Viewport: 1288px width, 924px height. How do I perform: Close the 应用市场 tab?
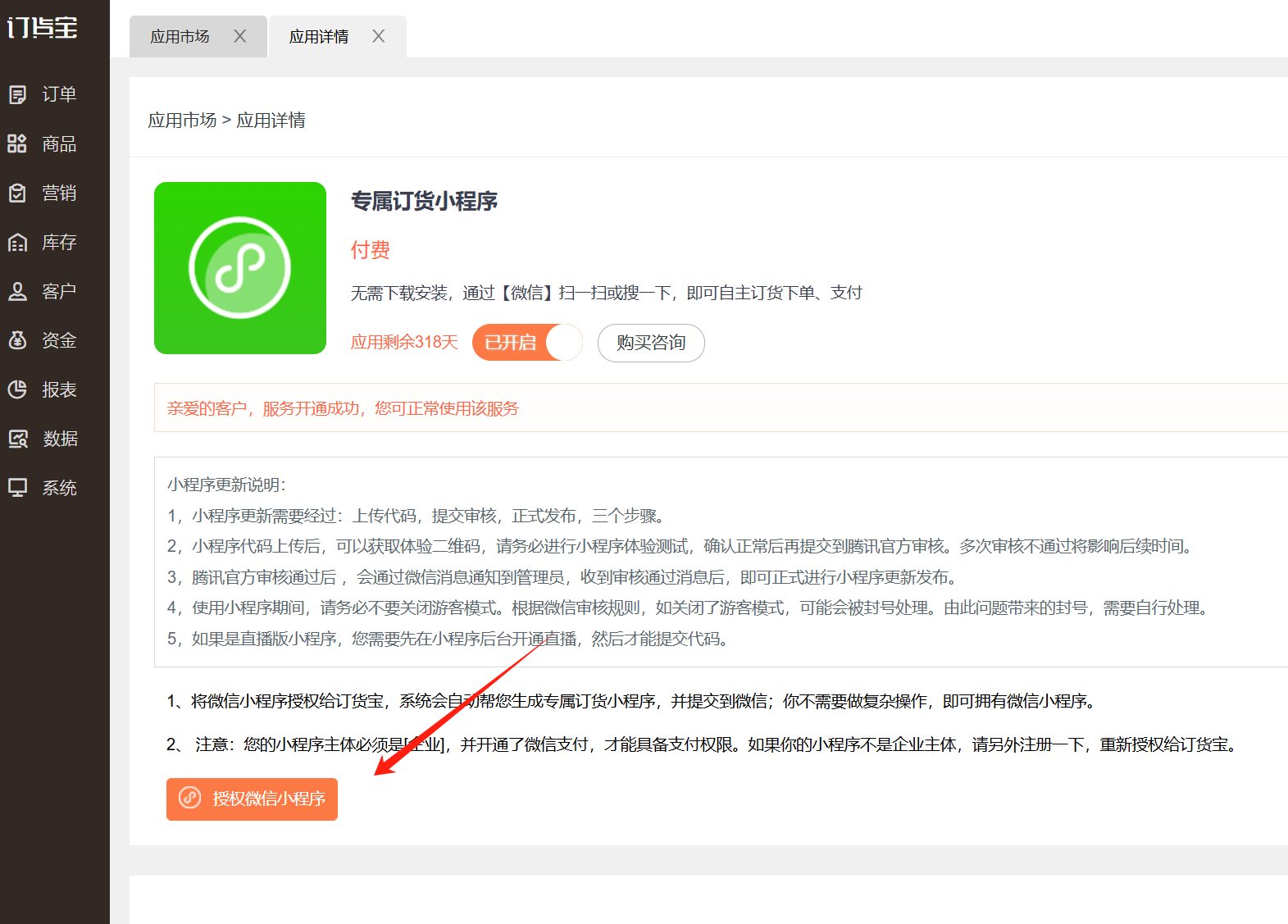coord(239,36)
